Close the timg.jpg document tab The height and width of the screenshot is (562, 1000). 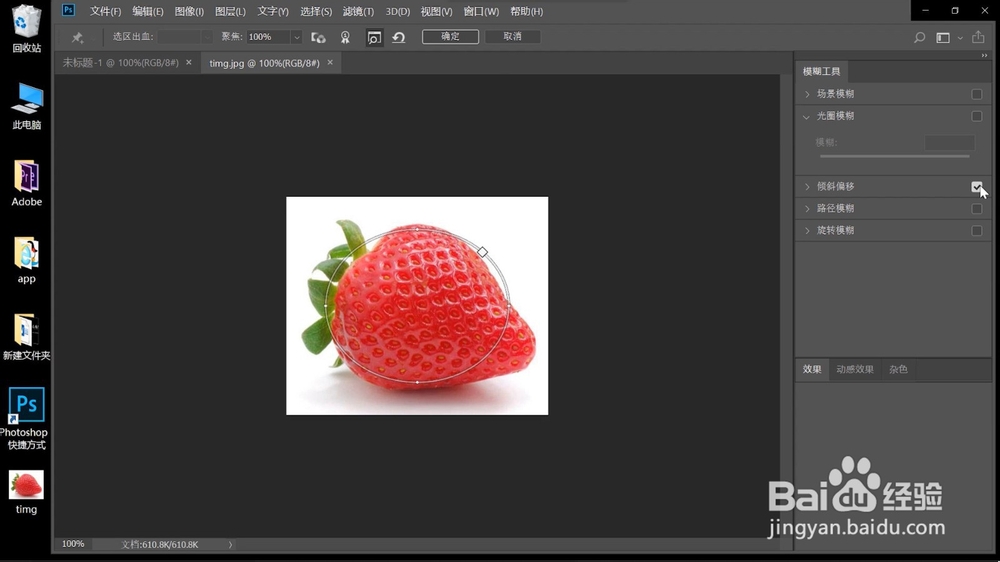click(x=330, y=63)
